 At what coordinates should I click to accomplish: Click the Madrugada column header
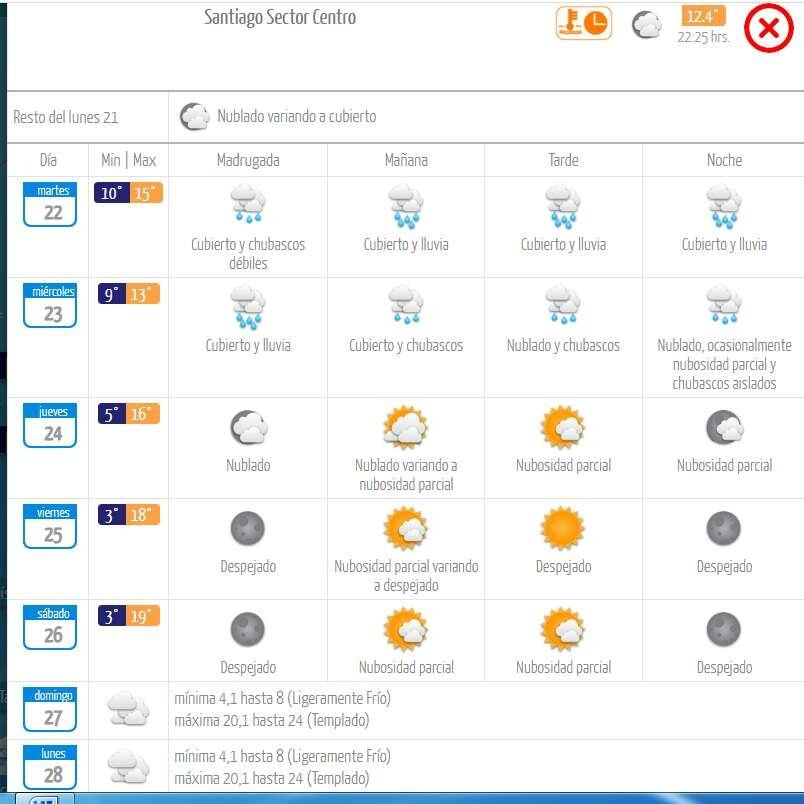click(x=248, y=160)
